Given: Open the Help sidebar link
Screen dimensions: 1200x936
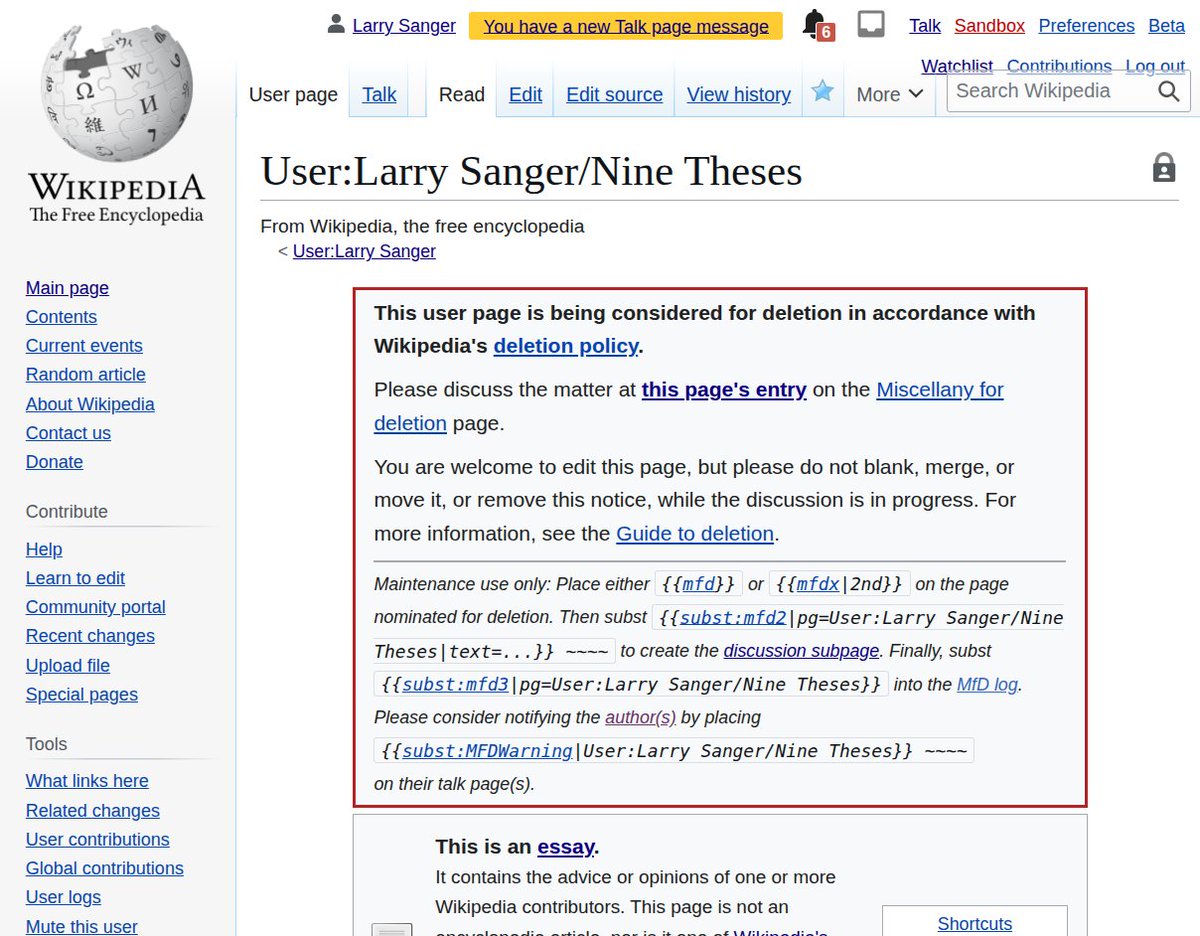Looking at the screenshot, I should [44, 549].
